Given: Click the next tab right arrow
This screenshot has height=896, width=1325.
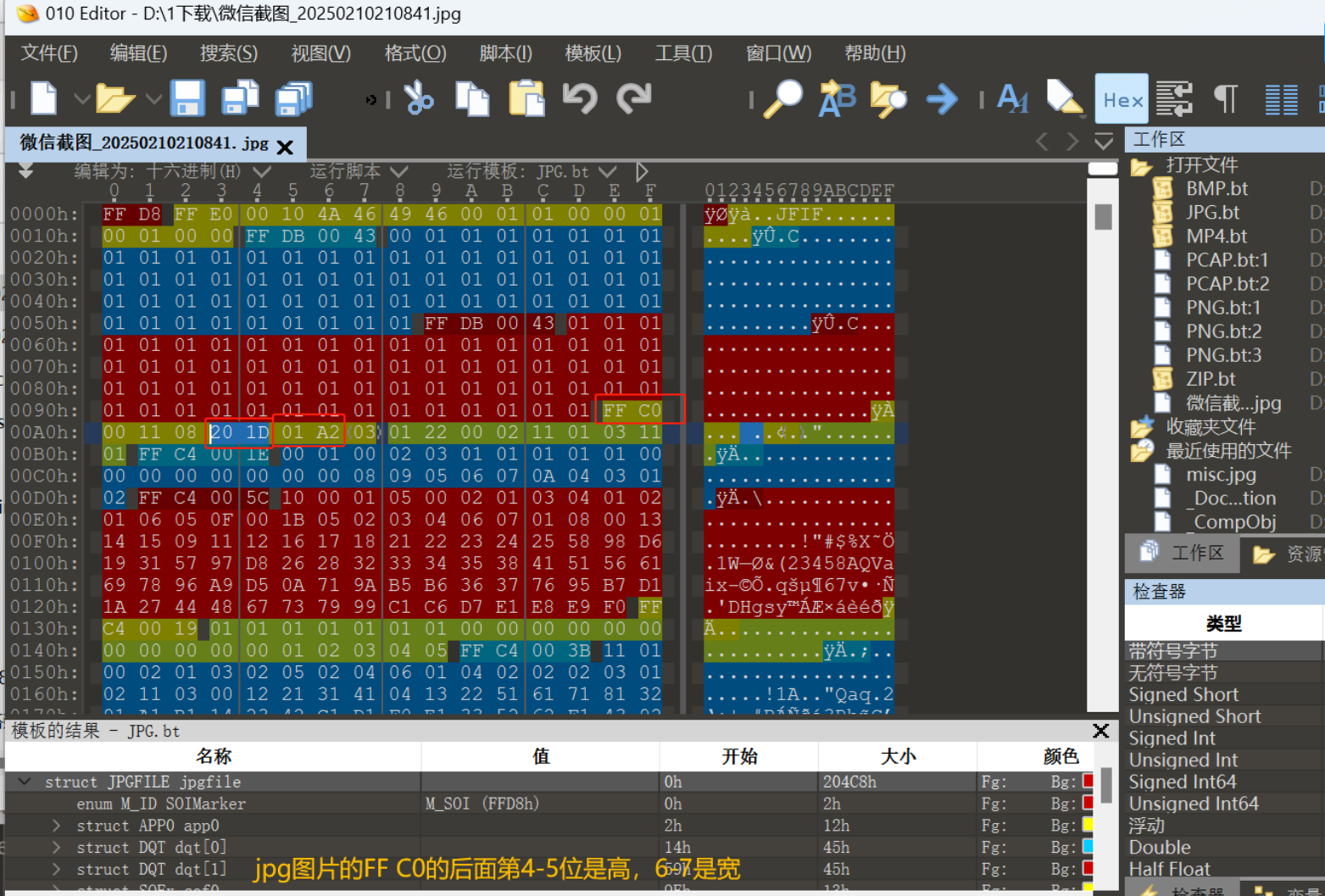Looking at the screenshot, I should 1072,141.
